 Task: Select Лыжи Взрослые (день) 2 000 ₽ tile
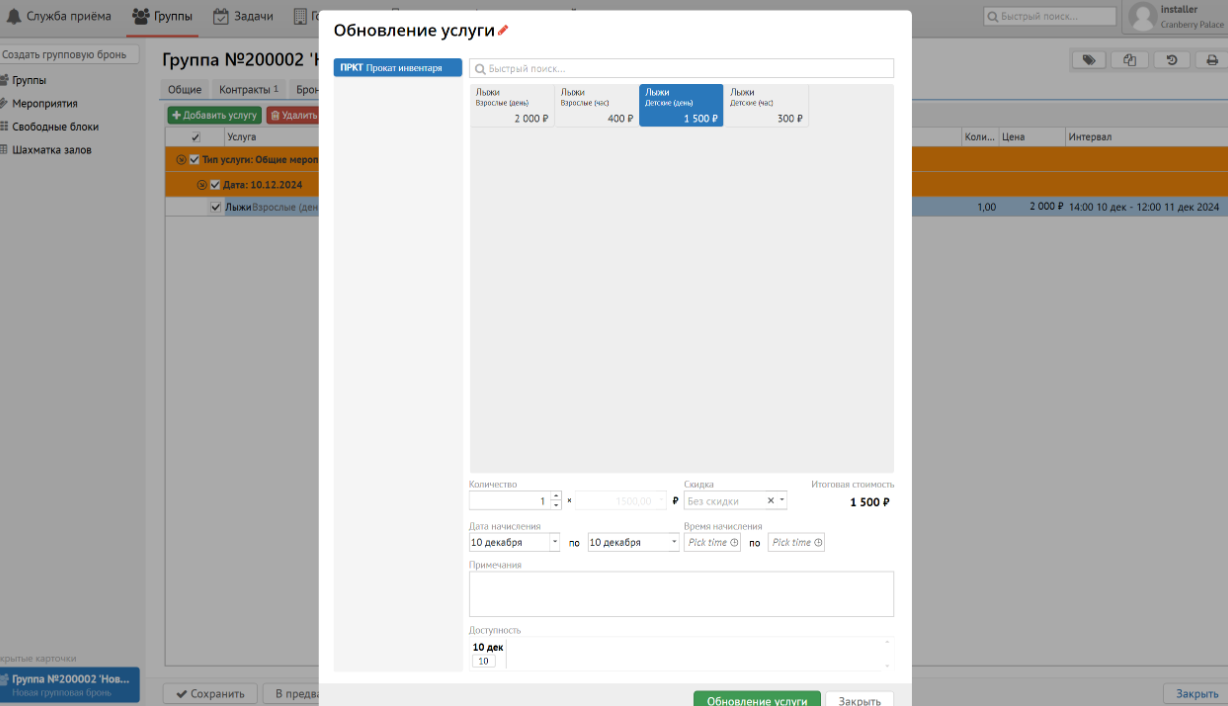[512, 105]
